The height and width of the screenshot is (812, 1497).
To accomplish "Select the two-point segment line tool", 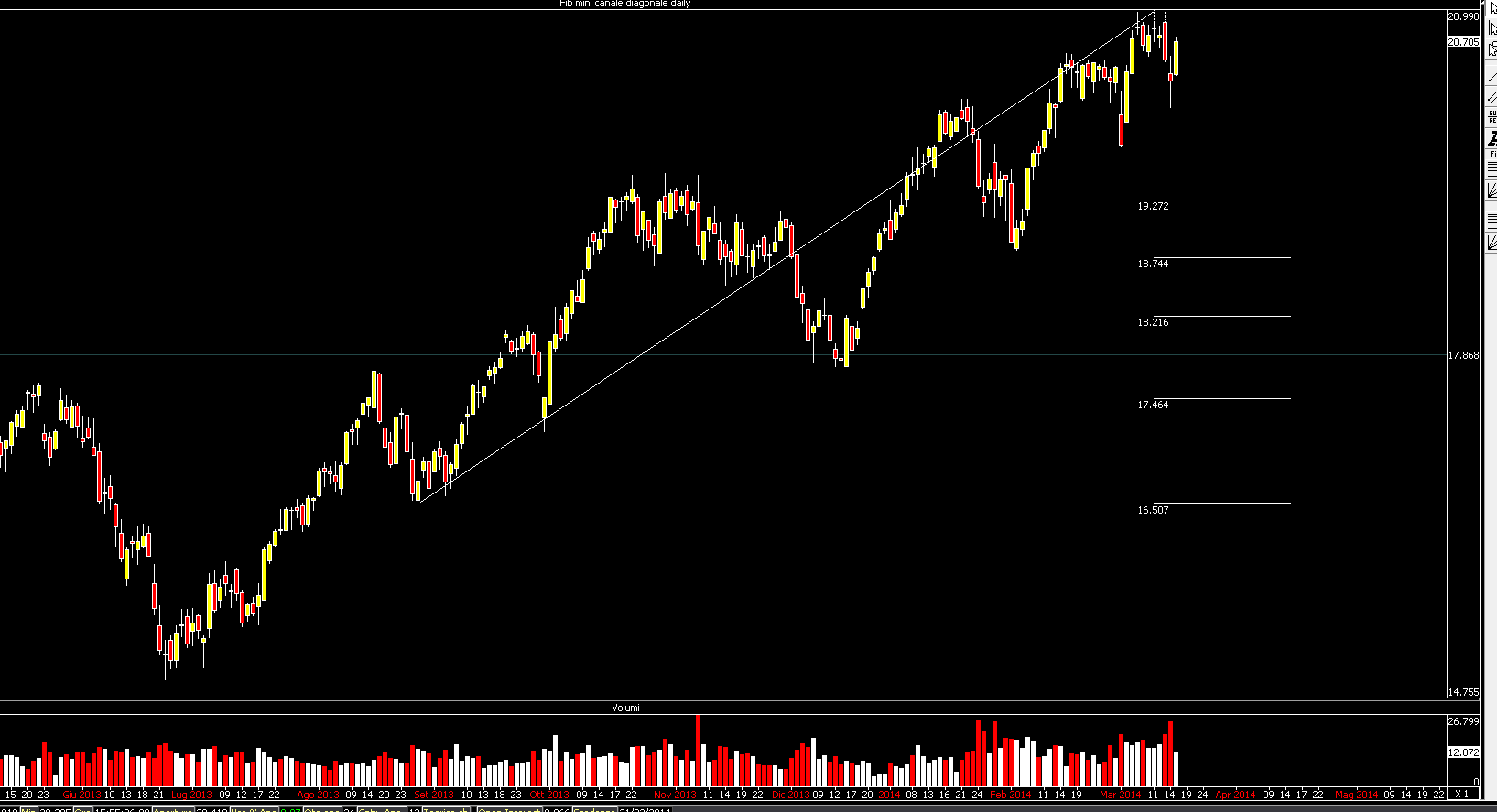I will coord(1492,97).
